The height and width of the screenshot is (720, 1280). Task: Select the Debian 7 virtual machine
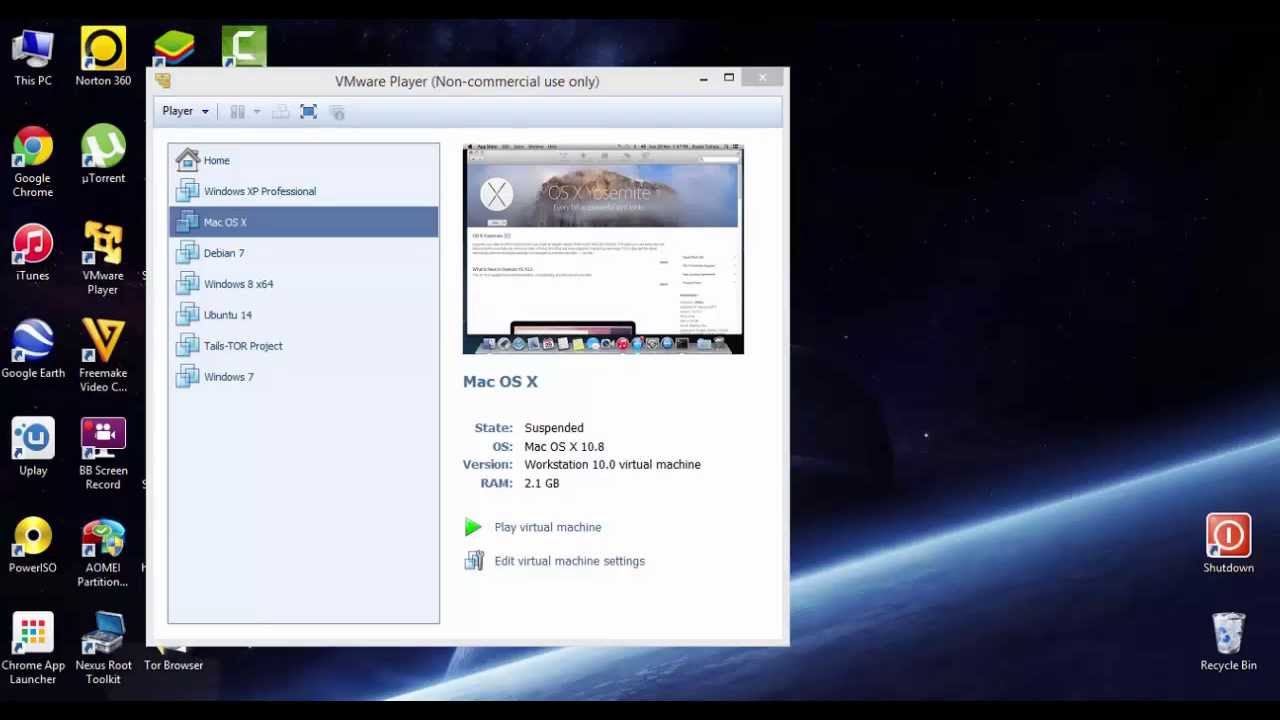[303, 253]
